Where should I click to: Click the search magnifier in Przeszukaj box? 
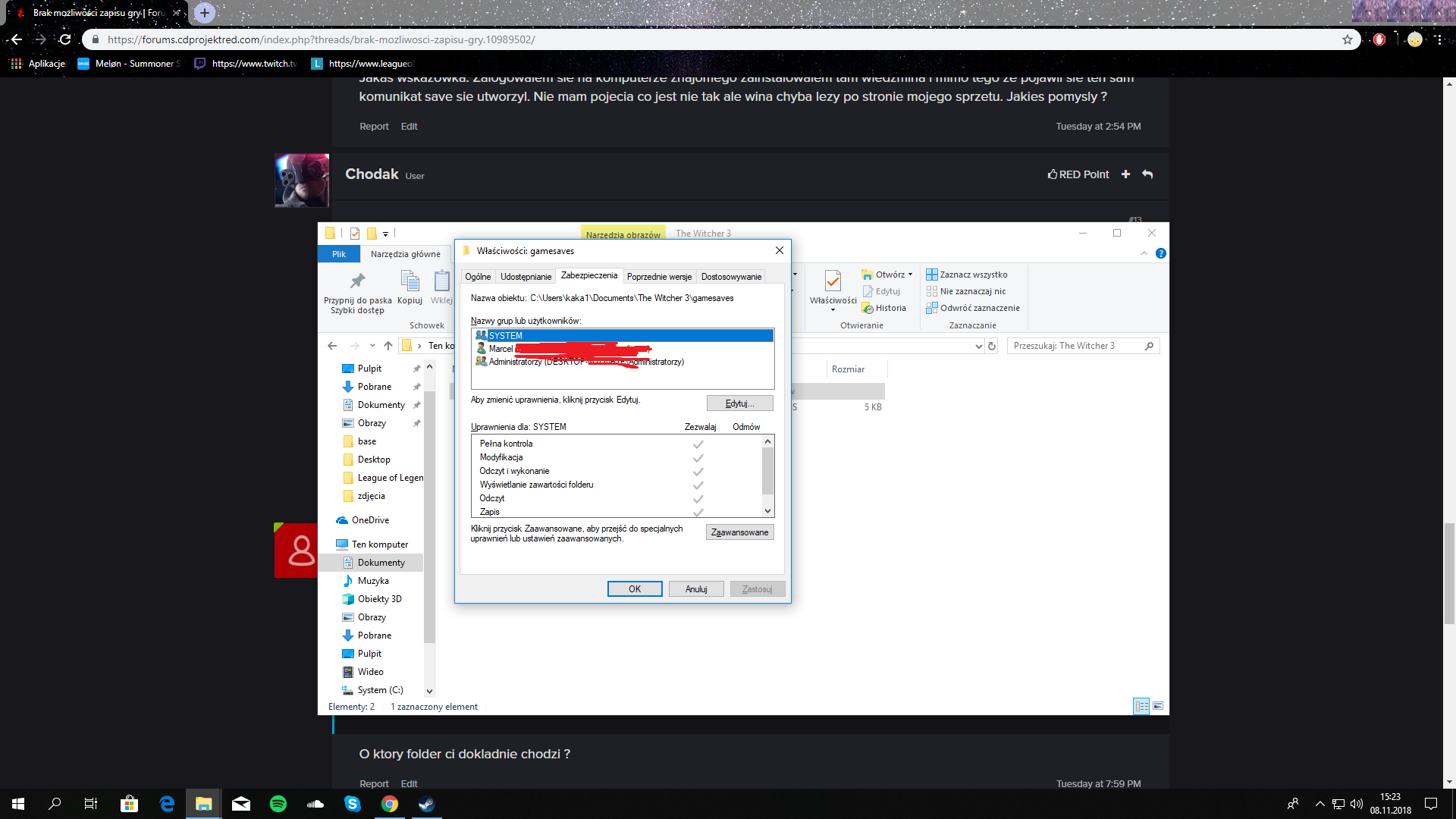[x=1149, y=346]
